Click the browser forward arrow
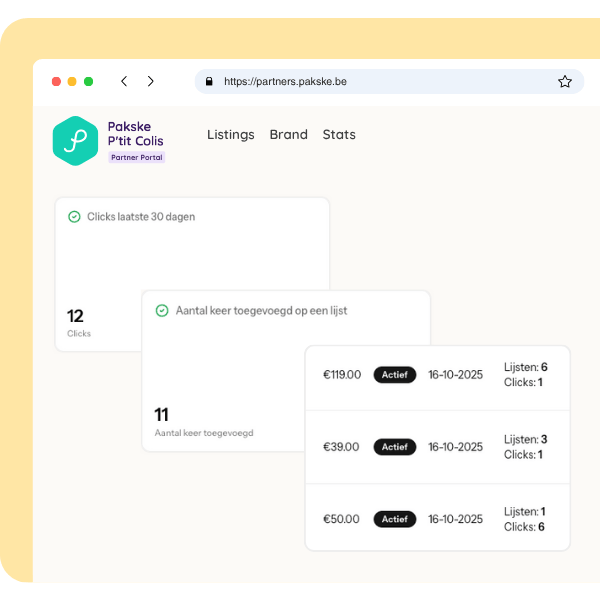The image size is (600, 600). (150, 81)
